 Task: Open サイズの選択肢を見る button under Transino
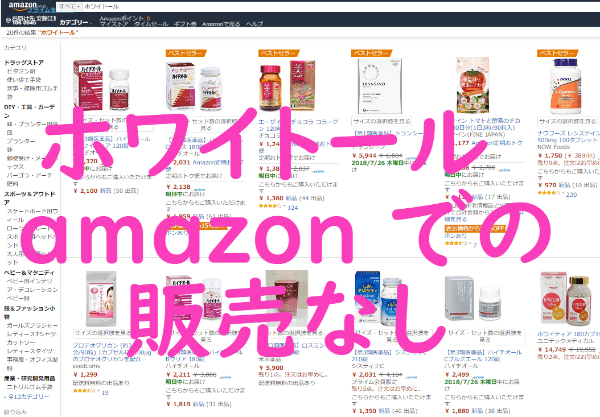(382, 121)
